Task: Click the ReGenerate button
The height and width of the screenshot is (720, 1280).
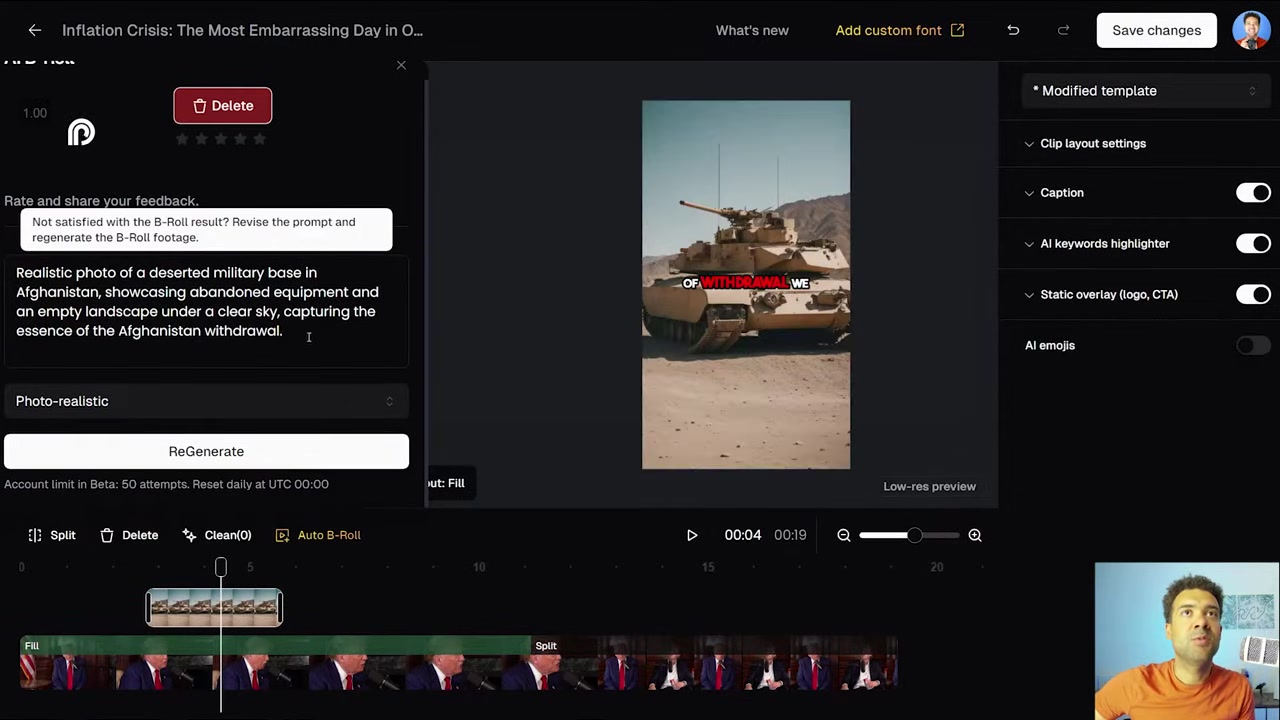Action: 206,451
